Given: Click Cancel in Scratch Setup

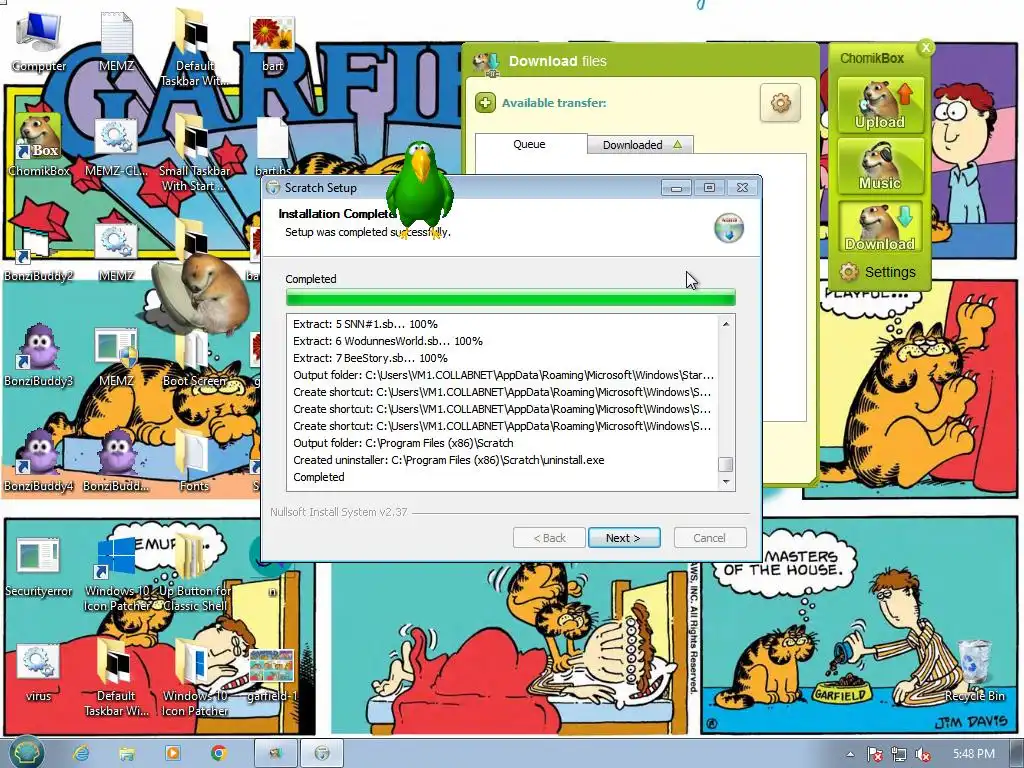Looking at the screenshot, I should point(710,537).
